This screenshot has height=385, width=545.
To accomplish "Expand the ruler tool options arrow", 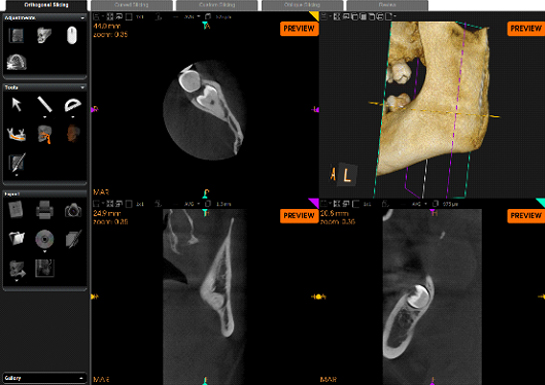I will point(44,117).
